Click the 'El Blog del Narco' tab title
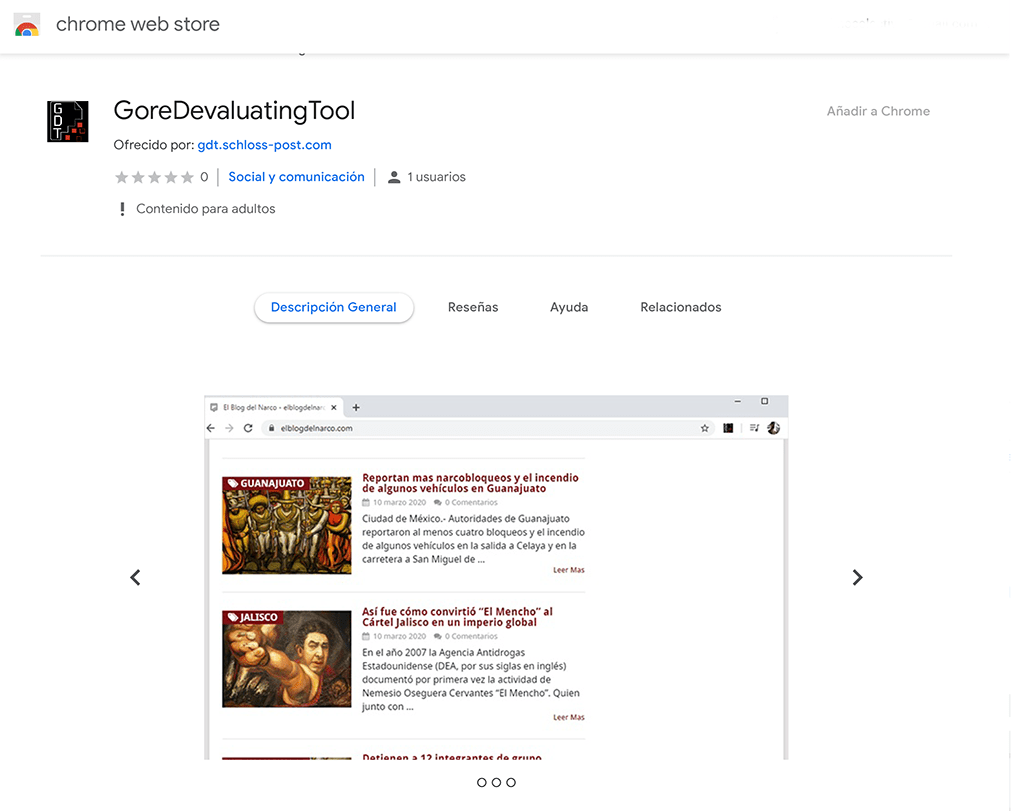Viewport: 1024px width, 811px height. click(274, 407)
